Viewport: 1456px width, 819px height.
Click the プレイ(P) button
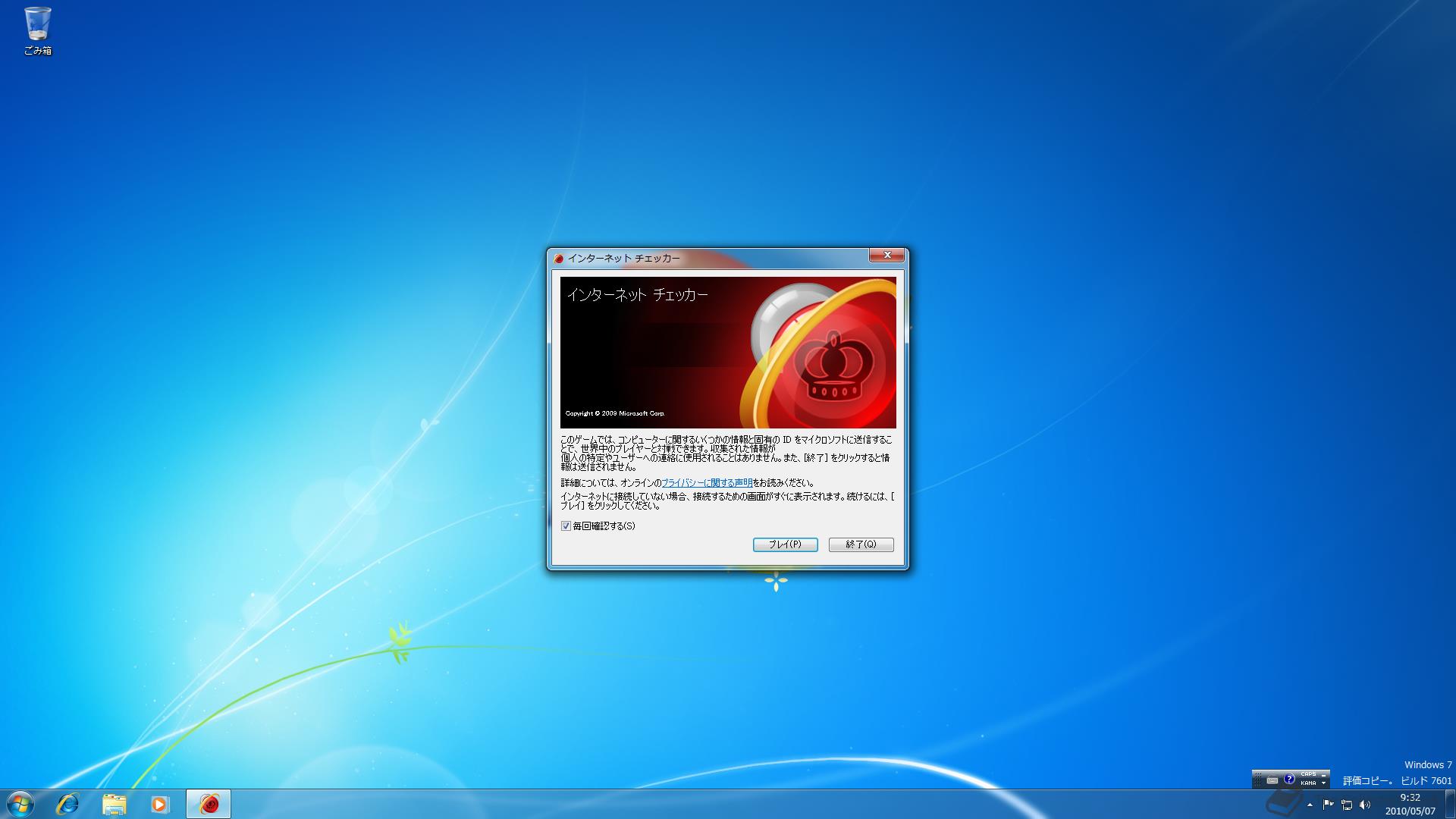click(x=785, y=544)
